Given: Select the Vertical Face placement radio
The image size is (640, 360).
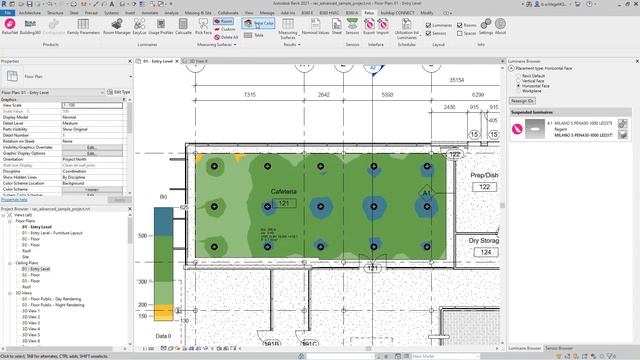Looking at the screenshot, I should [518, 81].
